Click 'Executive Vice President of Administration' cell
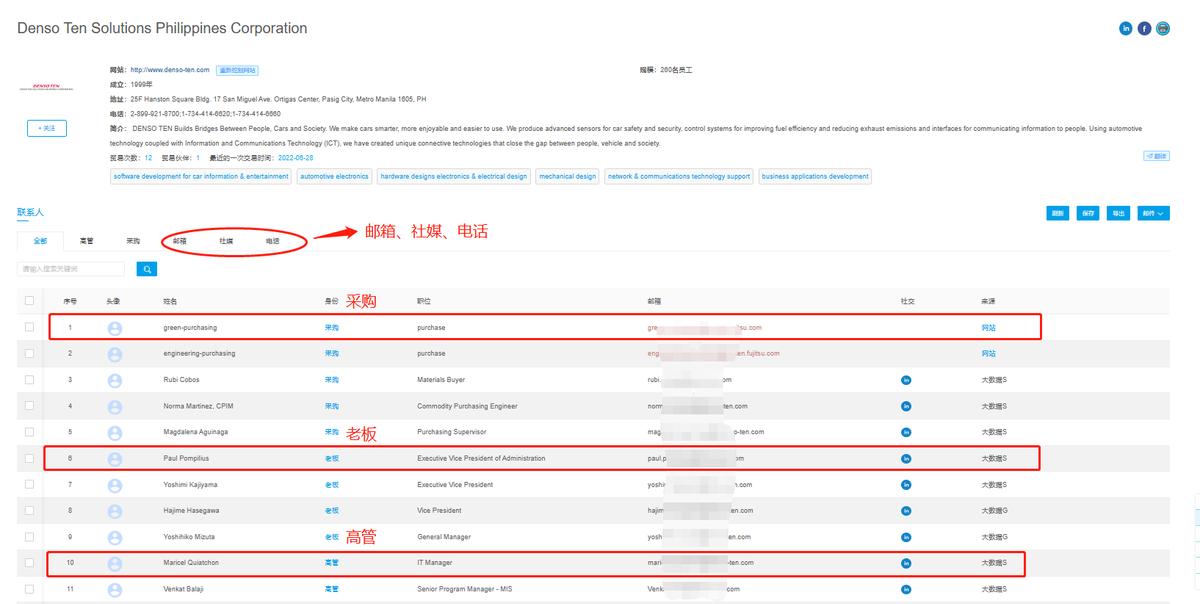Viewport: 1200px width, 604px height. (x=481, y=458)
